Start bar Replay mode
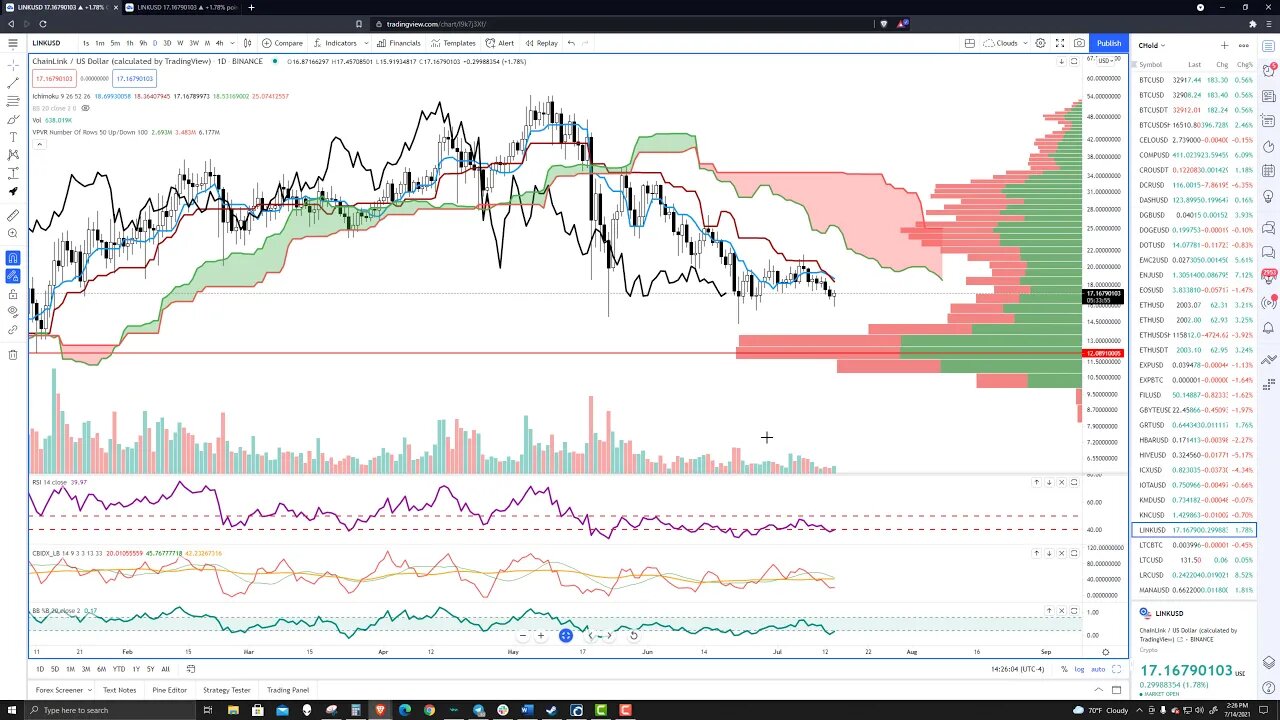Viewport: 1280px width, 720px height. pos(541,43)
